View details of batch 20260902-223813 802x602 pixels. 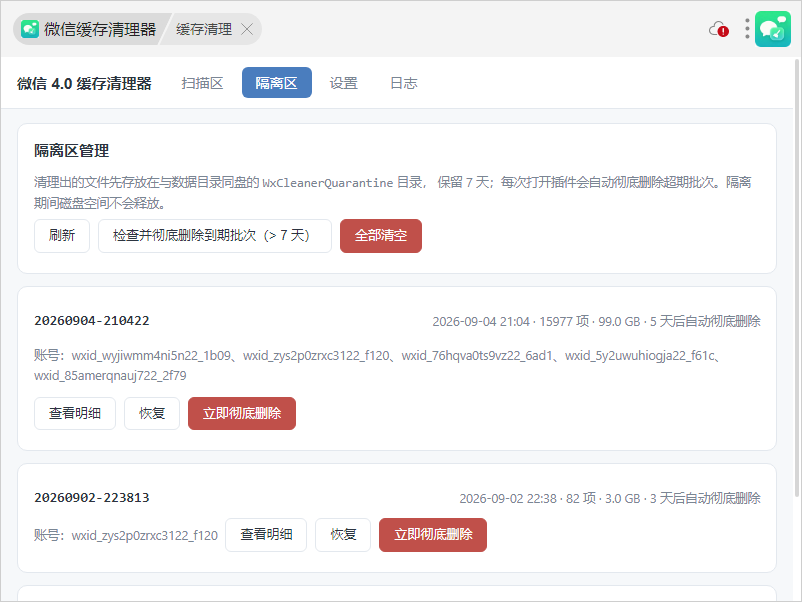pyautogui.click(x=266, y=535)
